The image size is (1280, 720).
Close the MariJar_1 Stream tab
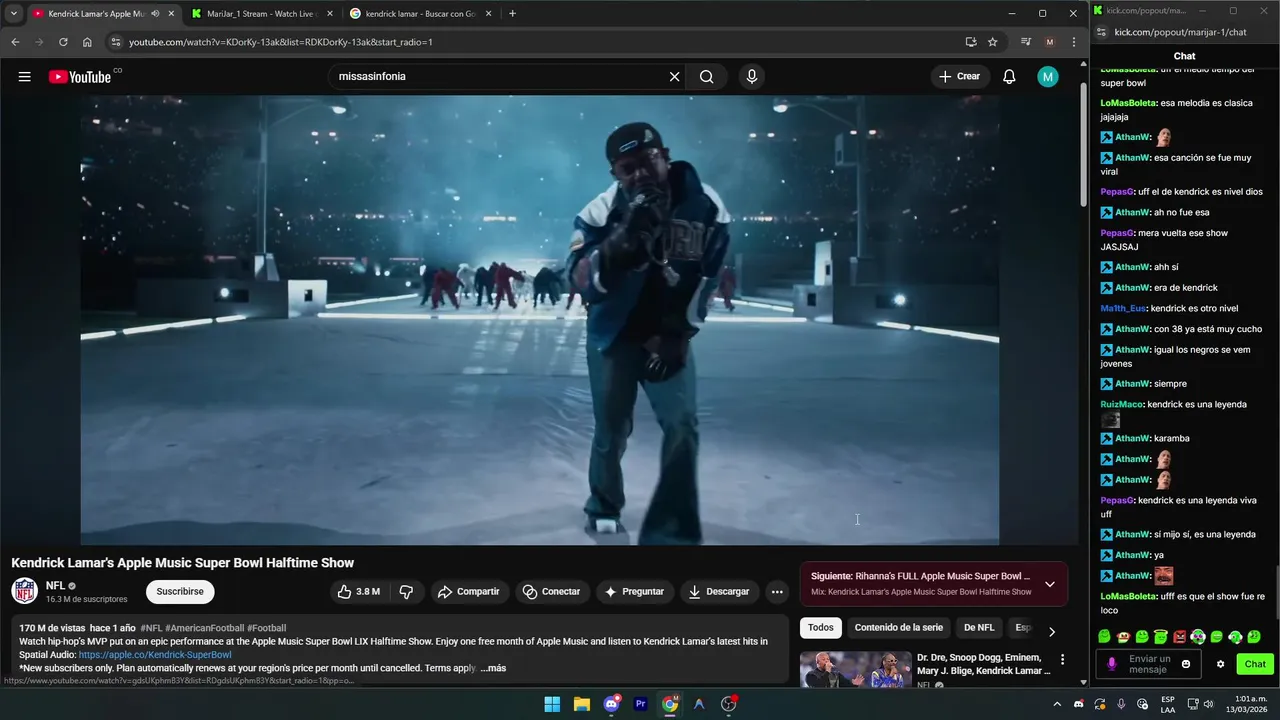click(x=330, y=14)
